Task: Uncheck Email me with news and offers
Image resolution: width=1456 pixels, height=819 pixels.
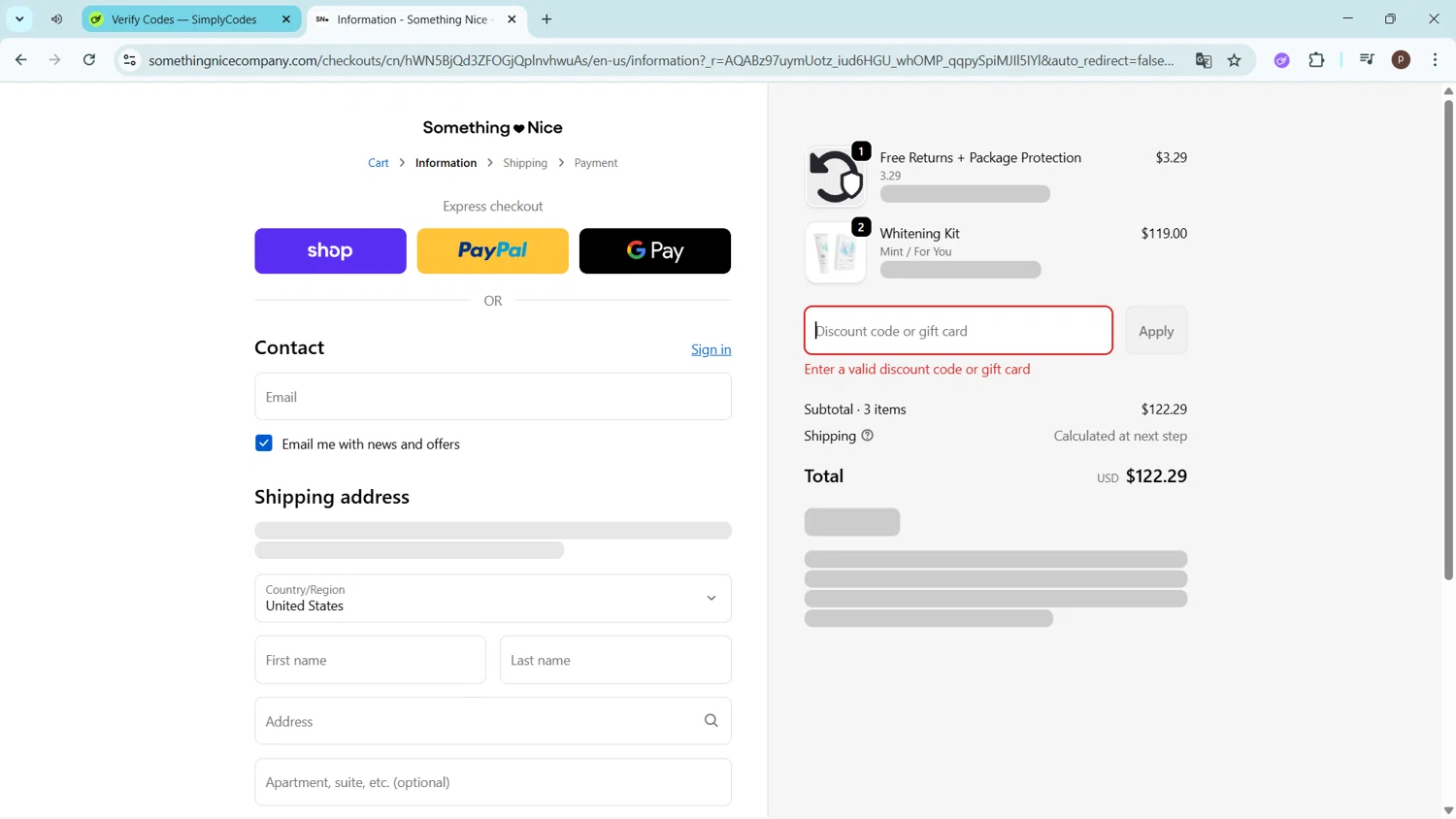Action: (263, 442)
